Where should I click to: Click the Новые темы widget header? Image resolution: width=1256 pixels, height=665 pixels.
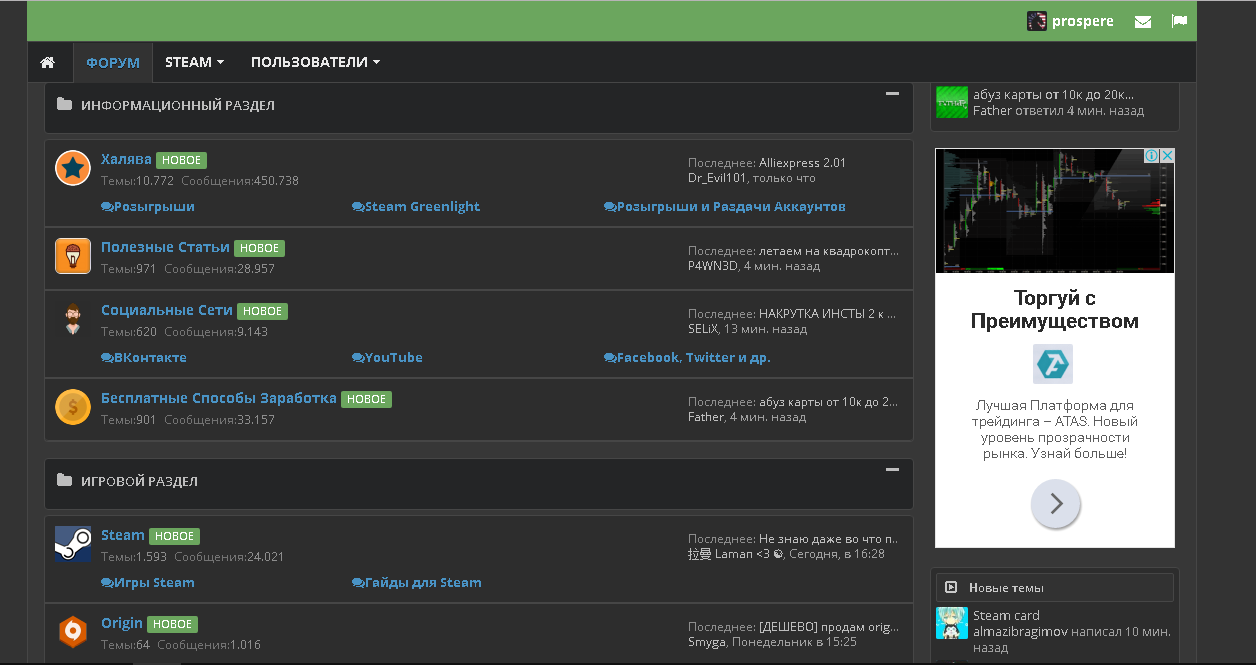pos(1055,588)
